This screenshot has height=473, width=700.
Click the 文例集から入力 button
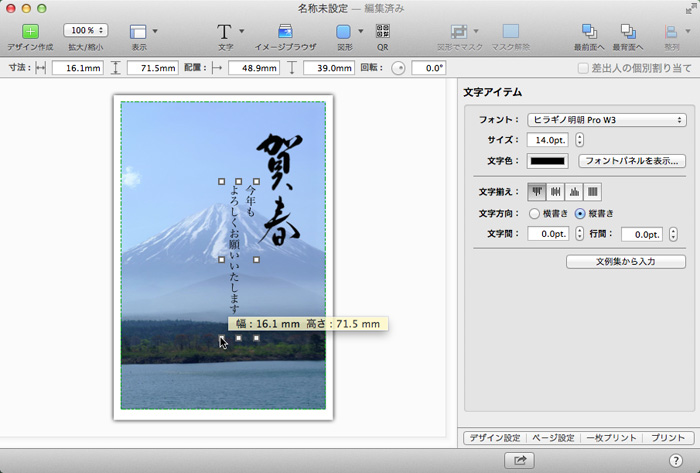click(625, 261)
